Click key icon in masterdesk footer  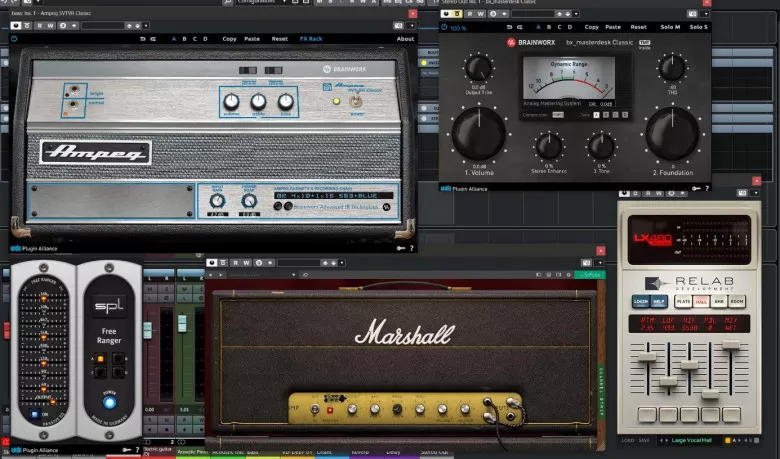(x=696, y=188)
